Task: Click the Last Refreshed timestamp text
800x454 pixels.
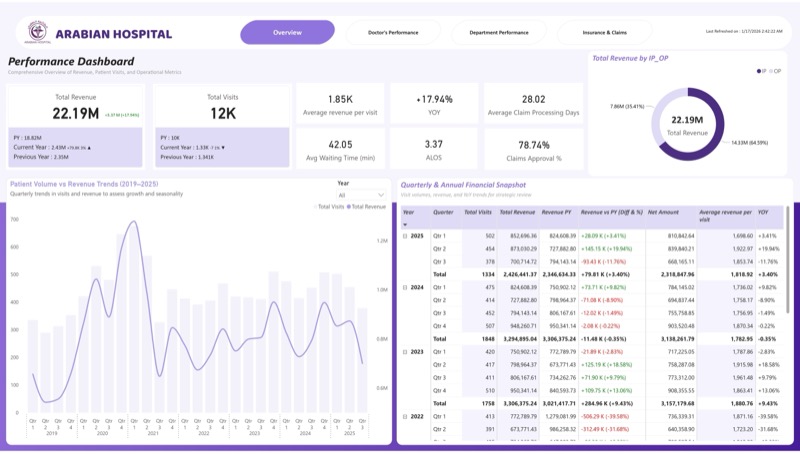Action: coord(744,31)
